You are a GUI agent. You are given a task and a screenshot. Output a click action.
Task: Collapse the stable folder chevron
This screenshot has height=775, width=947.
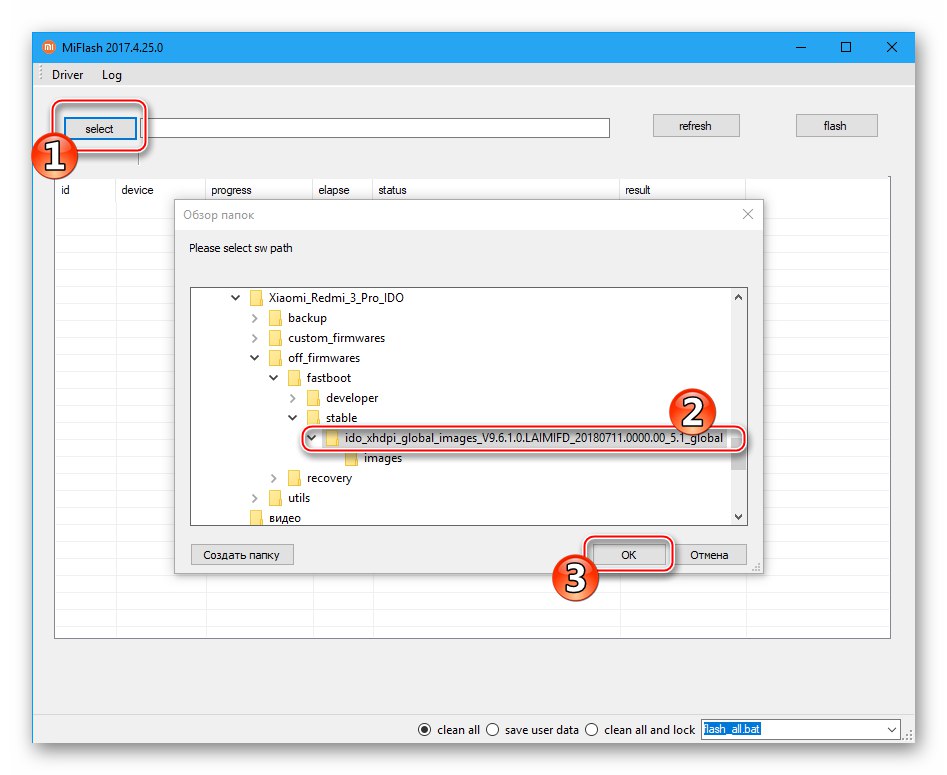coord(293,418)
